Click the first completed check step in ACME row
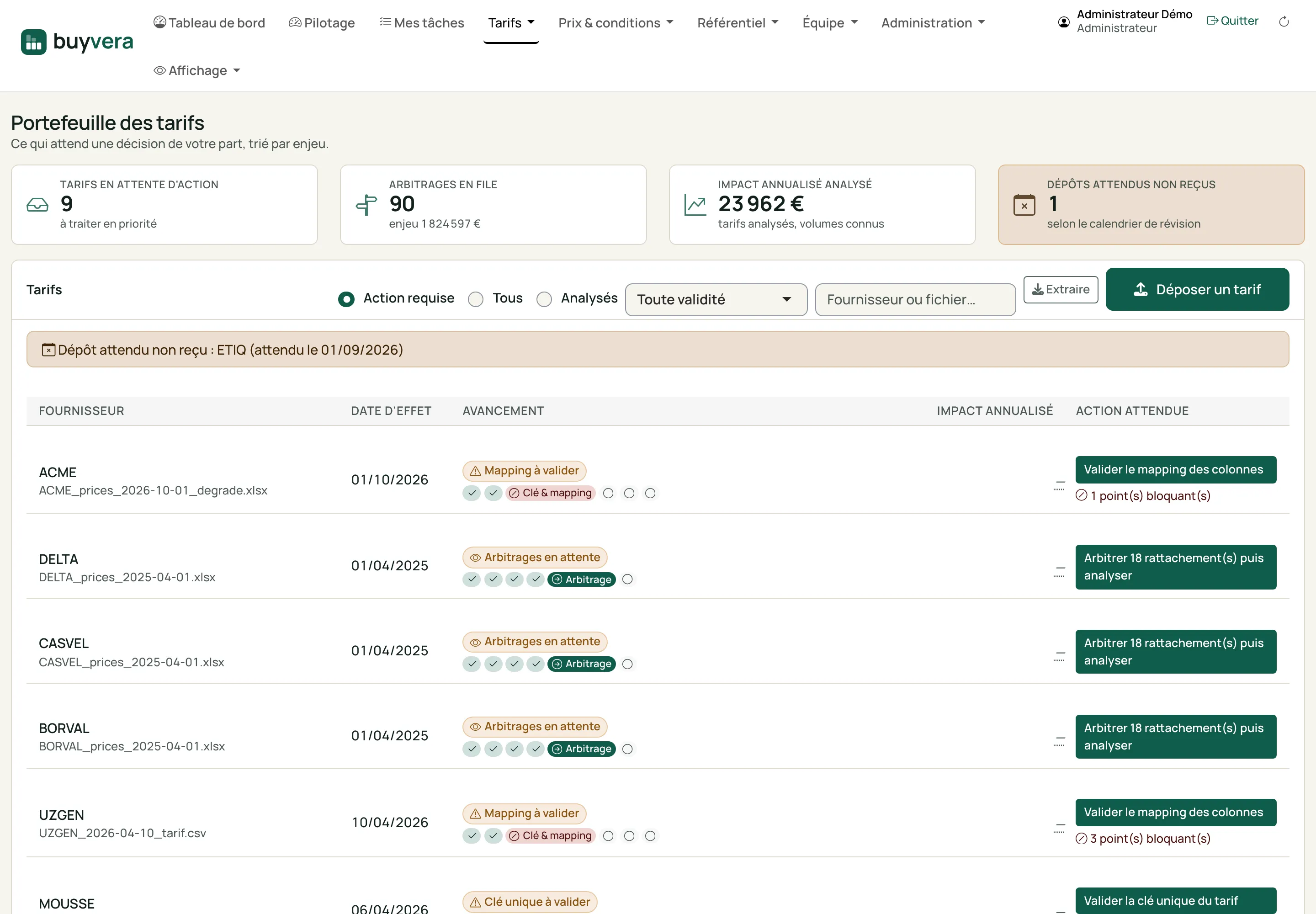The image size is (1316, 914). (472, 493)
